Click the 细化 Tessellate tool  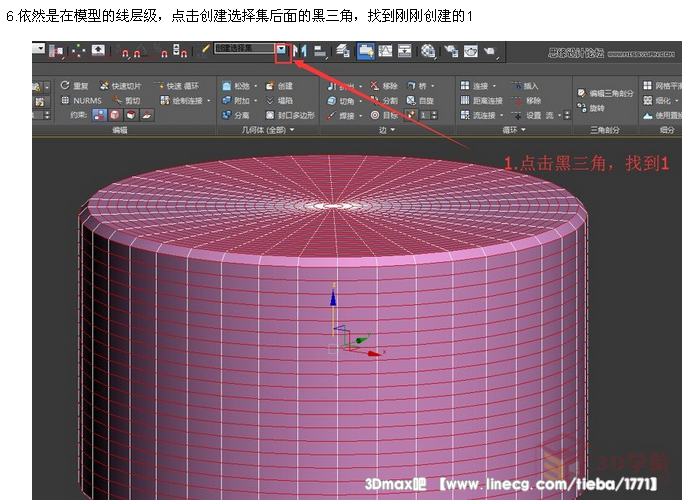click(657, 101)
